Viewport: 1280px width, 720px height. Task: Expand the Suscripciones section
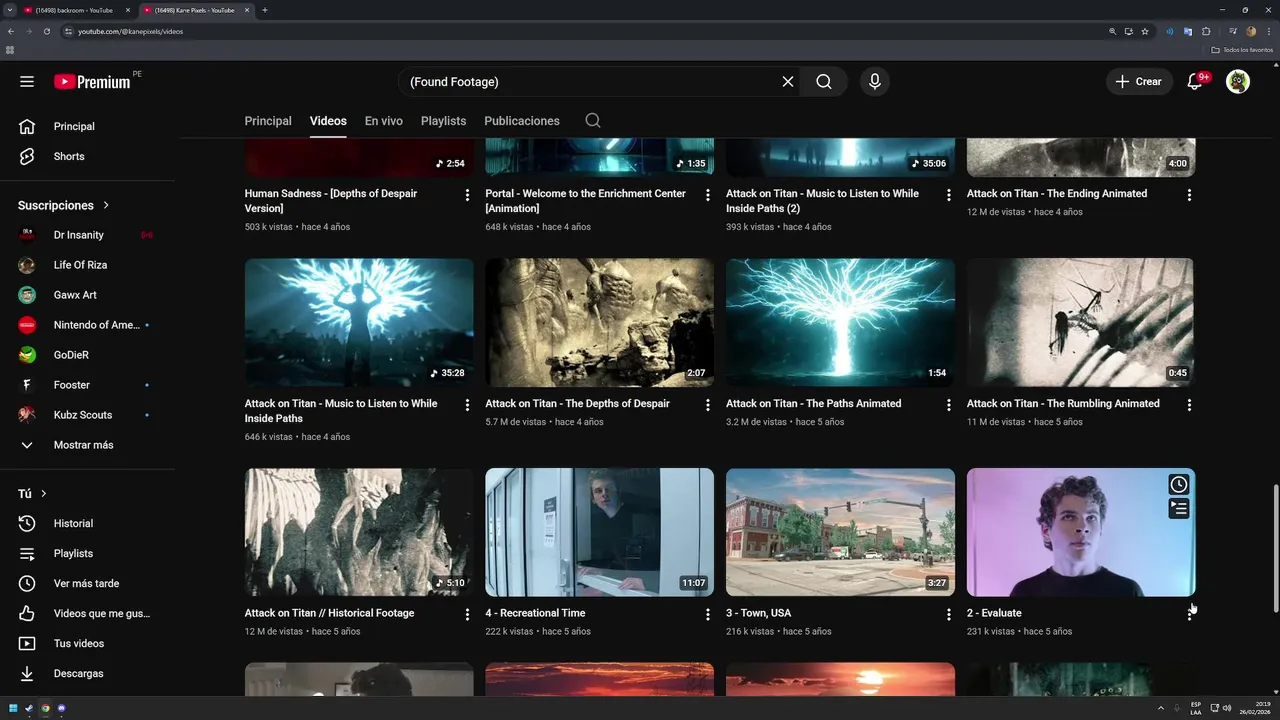pos(63,205)
